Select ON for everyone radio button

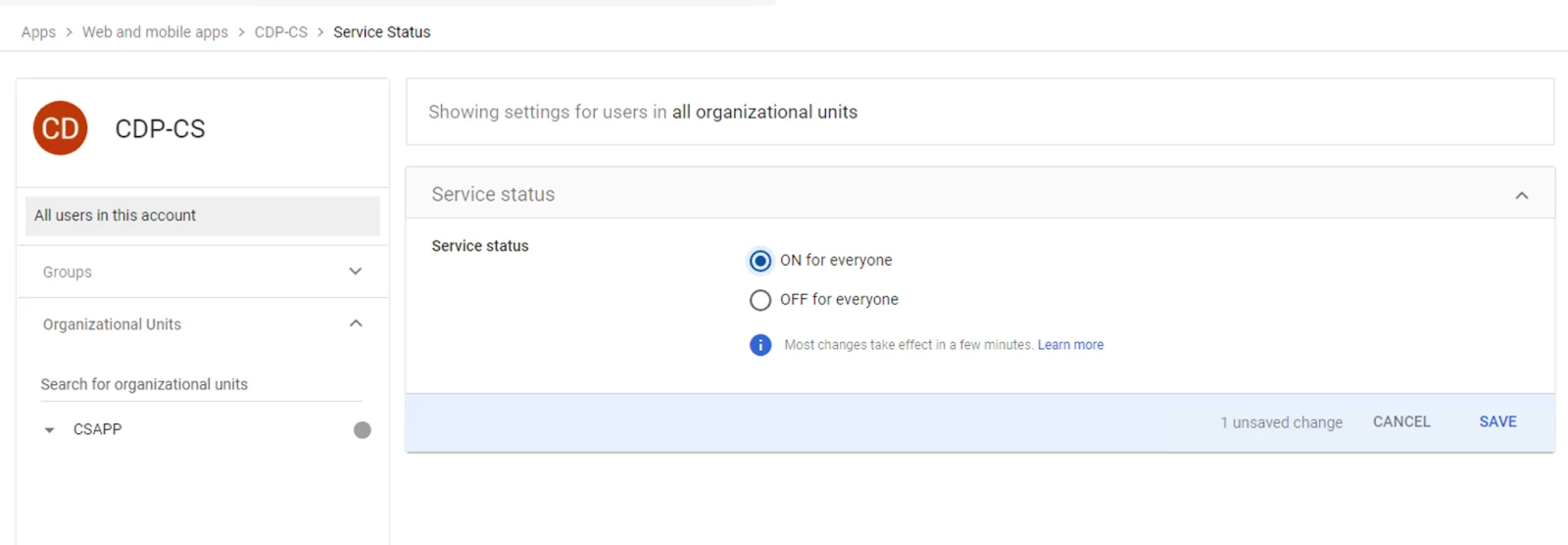(760, 261)
